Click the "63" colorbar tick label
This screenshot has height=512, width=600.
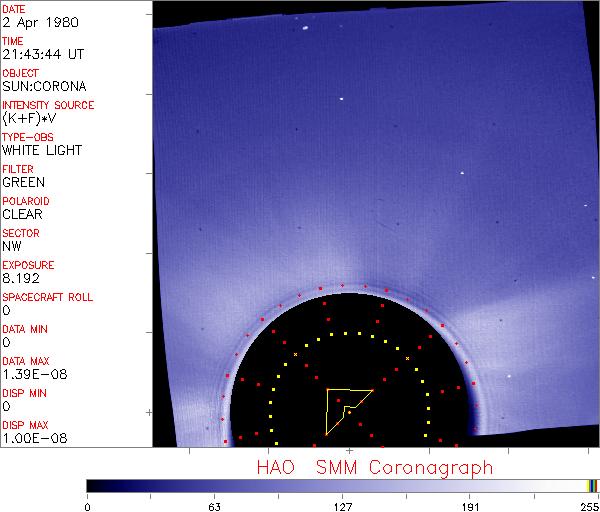click(213, 506)
